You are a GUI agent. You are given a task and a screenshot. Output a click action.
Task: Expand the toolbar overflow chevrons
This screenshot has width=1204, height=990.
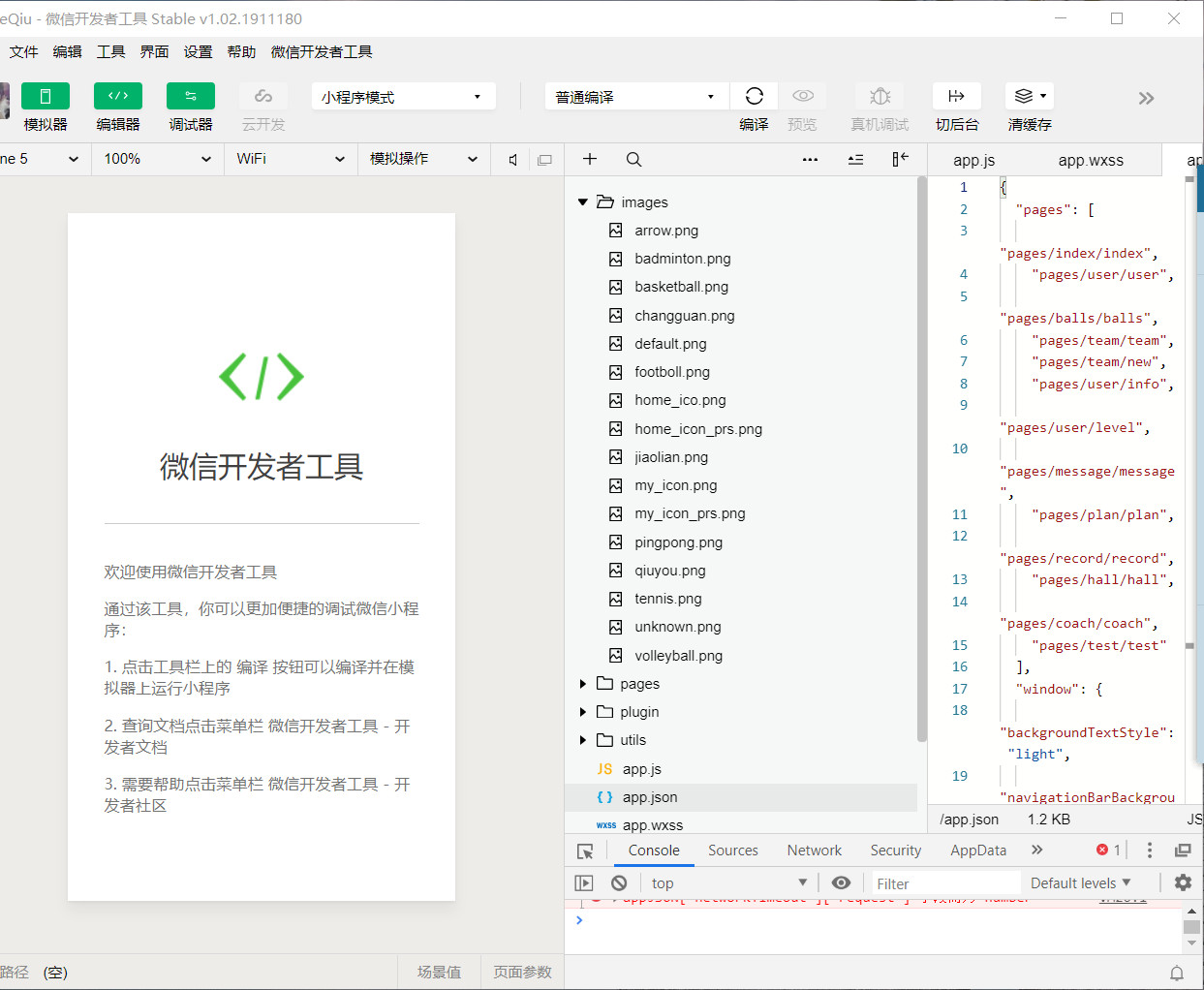[1146, 98]
